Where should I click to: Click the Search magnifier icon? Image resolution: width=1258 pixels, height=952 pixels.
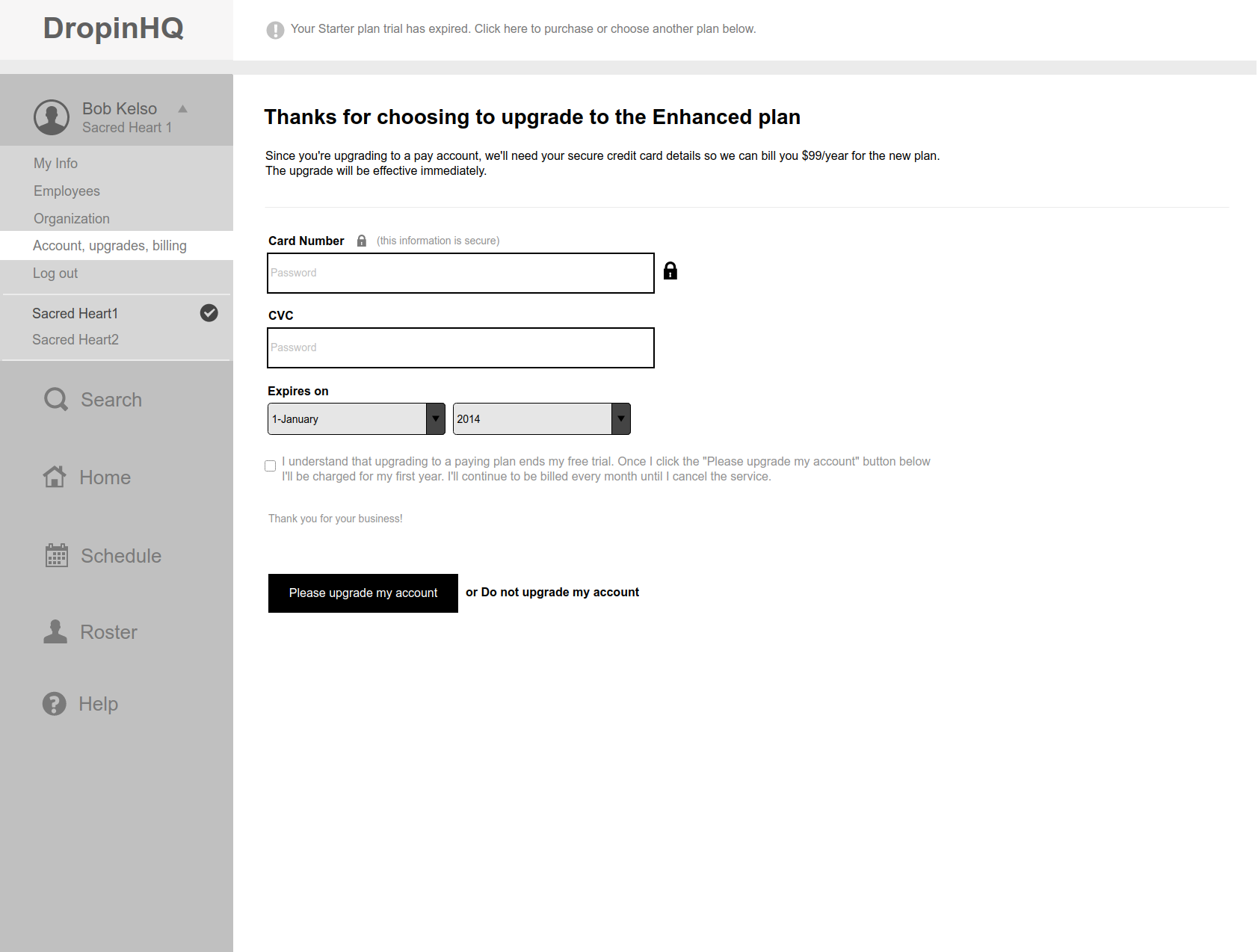click(56, 400)
